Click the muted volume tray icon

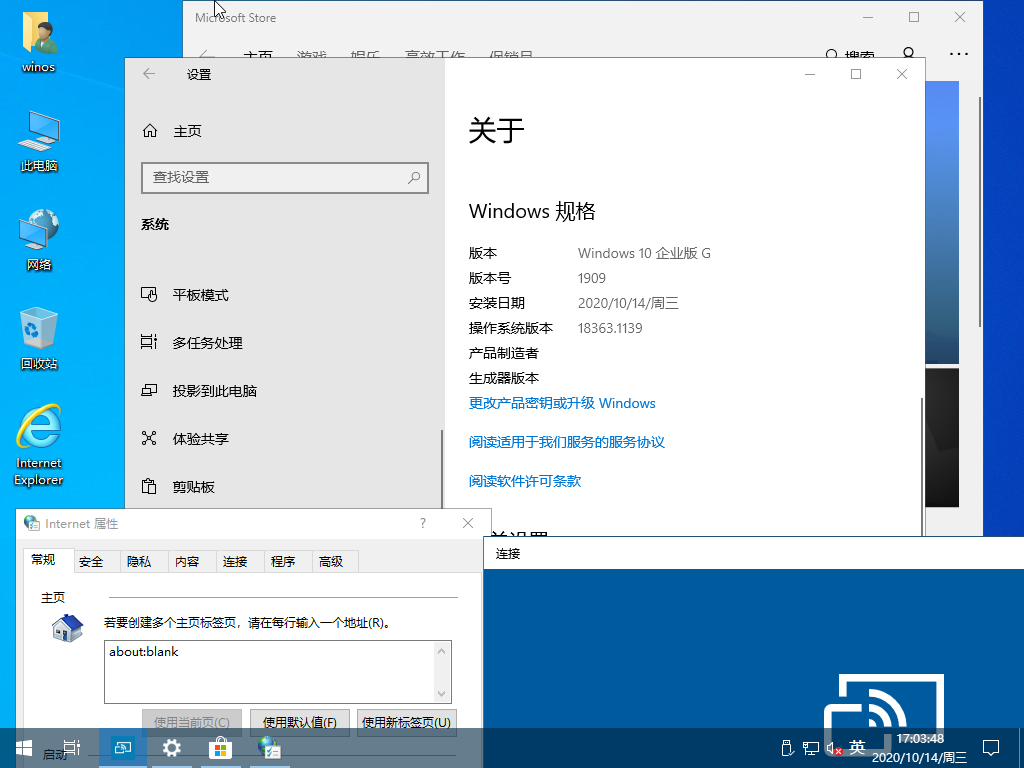tap(834, 748)
